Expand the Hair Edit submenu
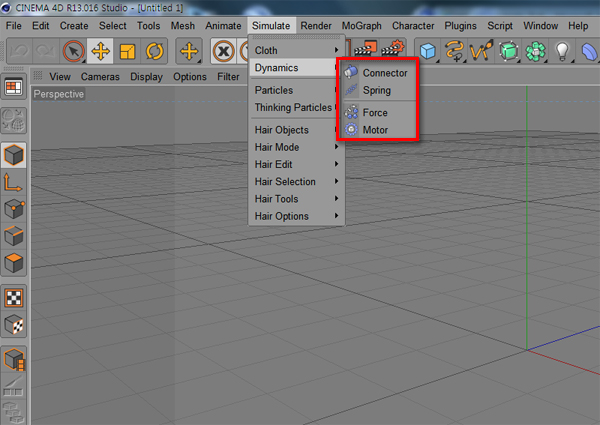600x425 pixels. pos(297,164)
